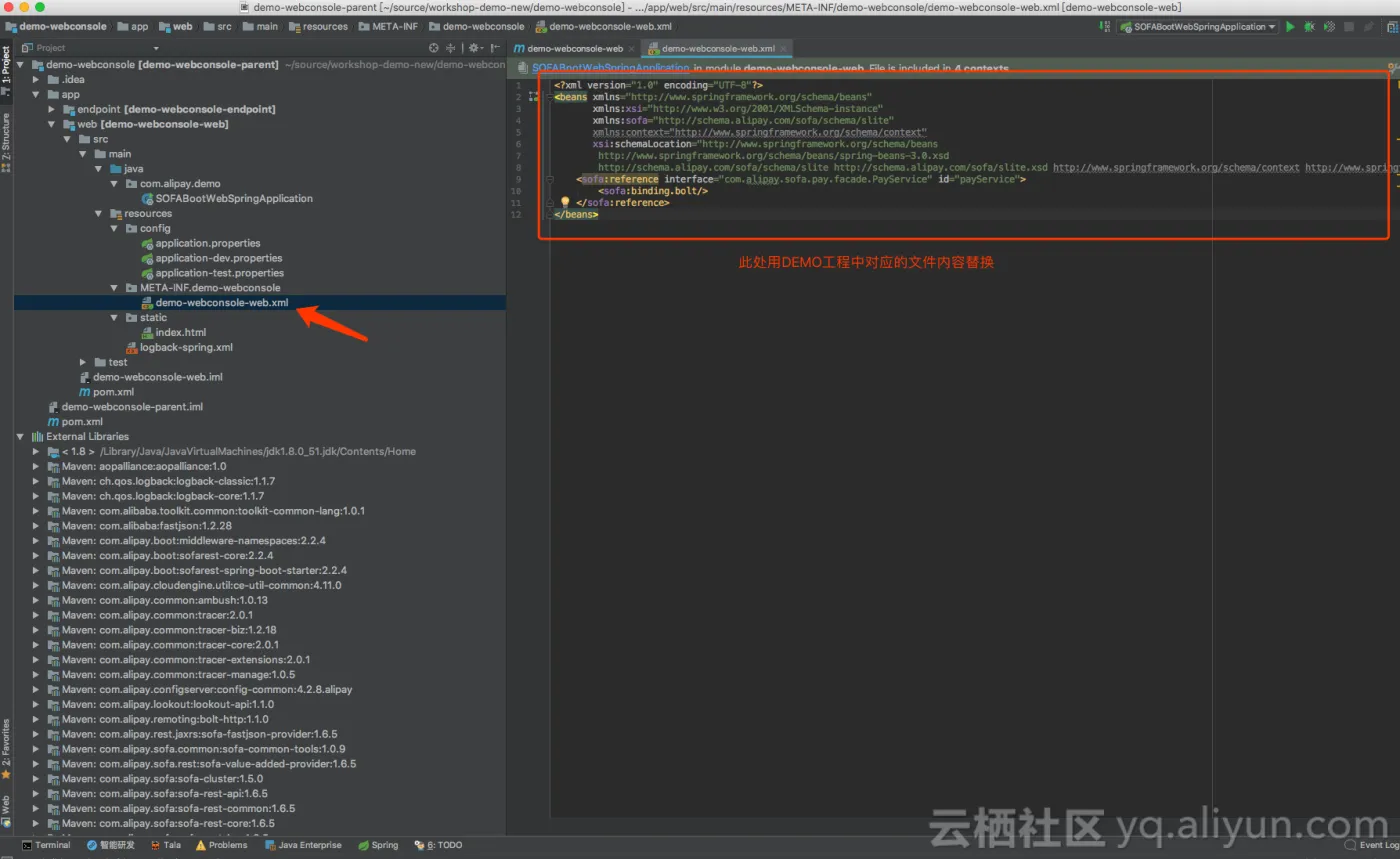Select index.html file
Image resolution: width=1400 pixels, height=859 pixels.
(x=180, y=332)
